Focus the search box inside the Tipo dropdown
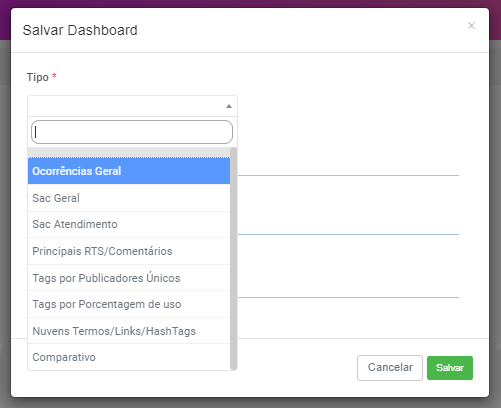The height and width of the screenshot is (408, 501). pos(132,132)
